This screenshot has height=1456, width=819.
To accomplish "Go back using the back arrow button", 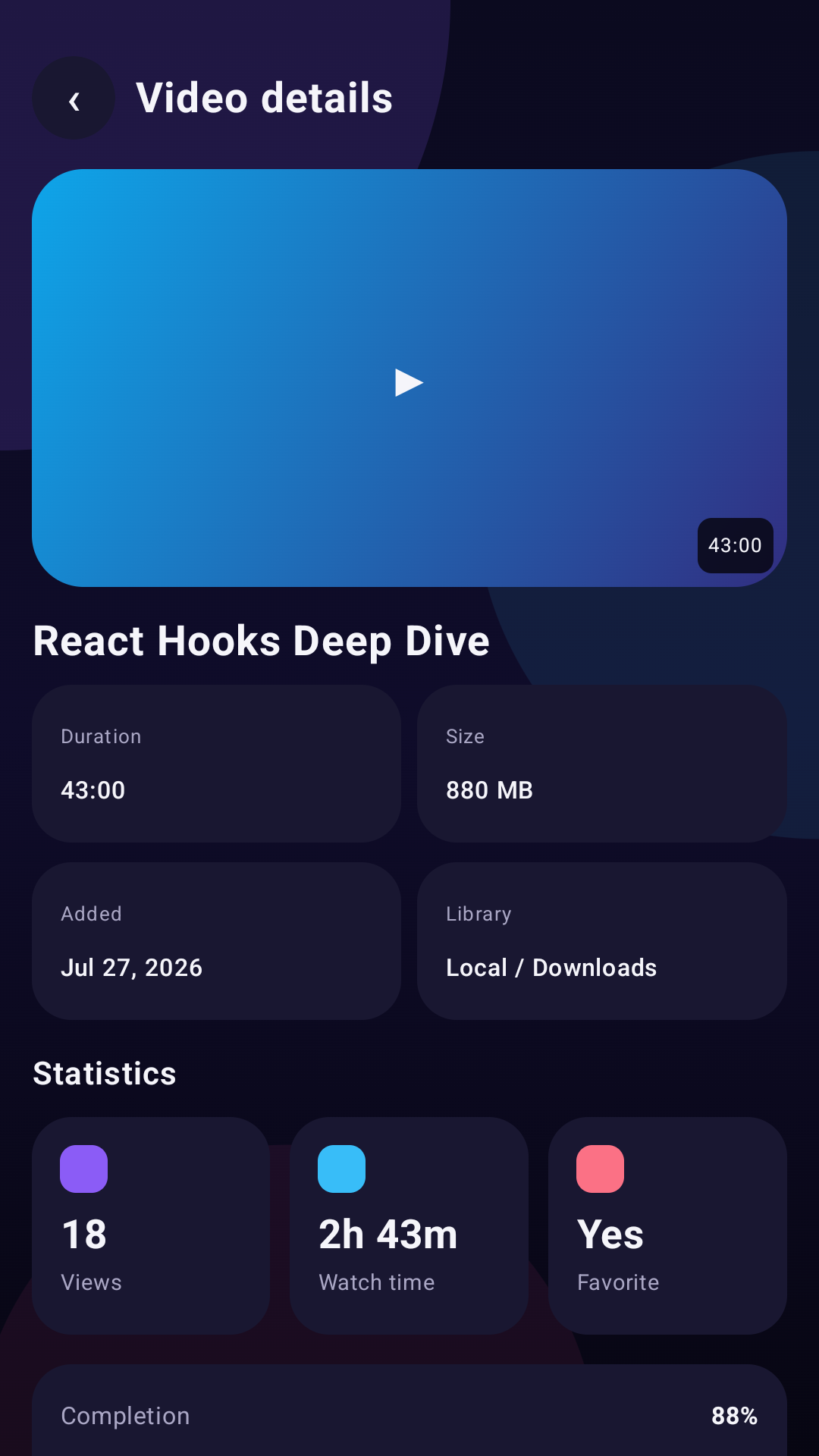I will point(74,99).
